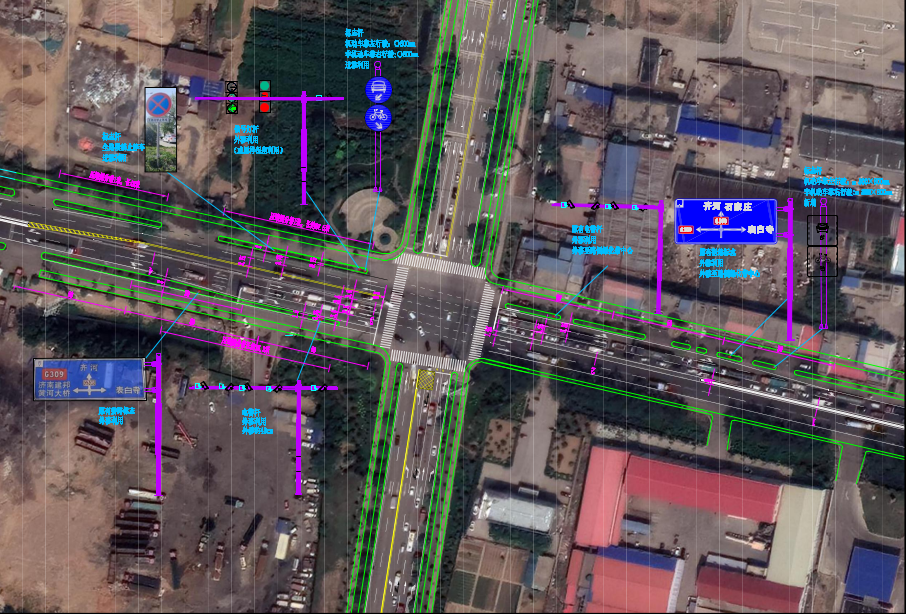Click cyan annotation text below blue direction sign
This screenshot has width=906, height=614.
click(x=728, y=262)
